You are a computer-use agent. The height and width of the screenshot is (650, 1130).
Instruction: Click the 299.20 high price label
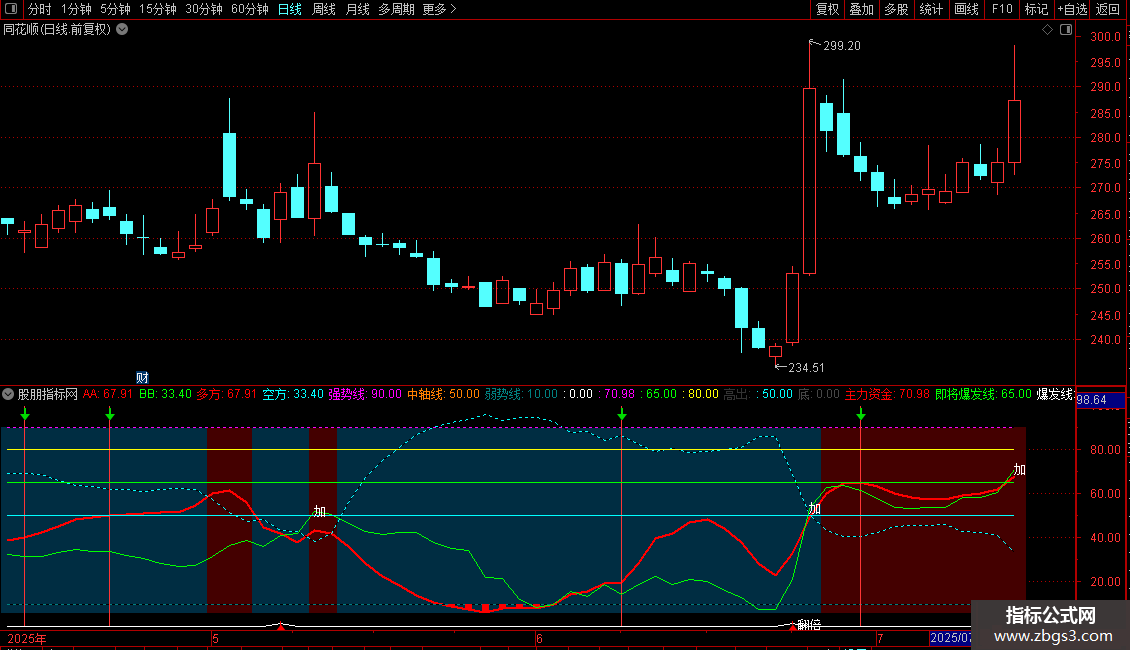point(842,45)
